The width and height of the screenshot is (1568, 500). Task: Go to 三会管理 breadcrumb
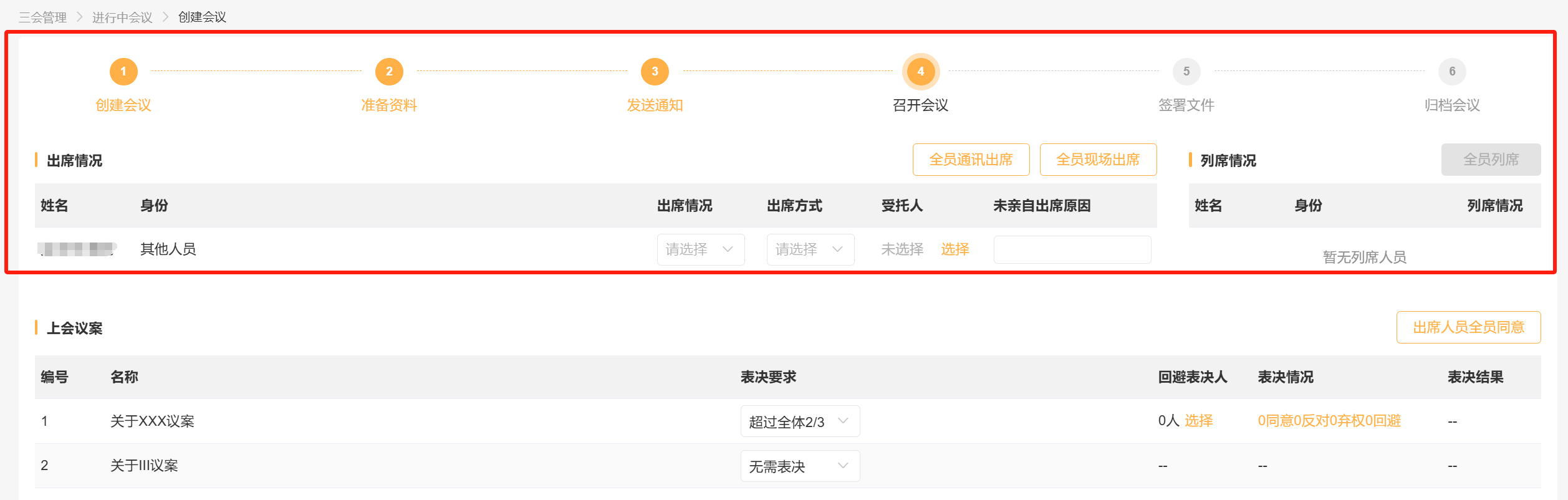tap(42, 17)
